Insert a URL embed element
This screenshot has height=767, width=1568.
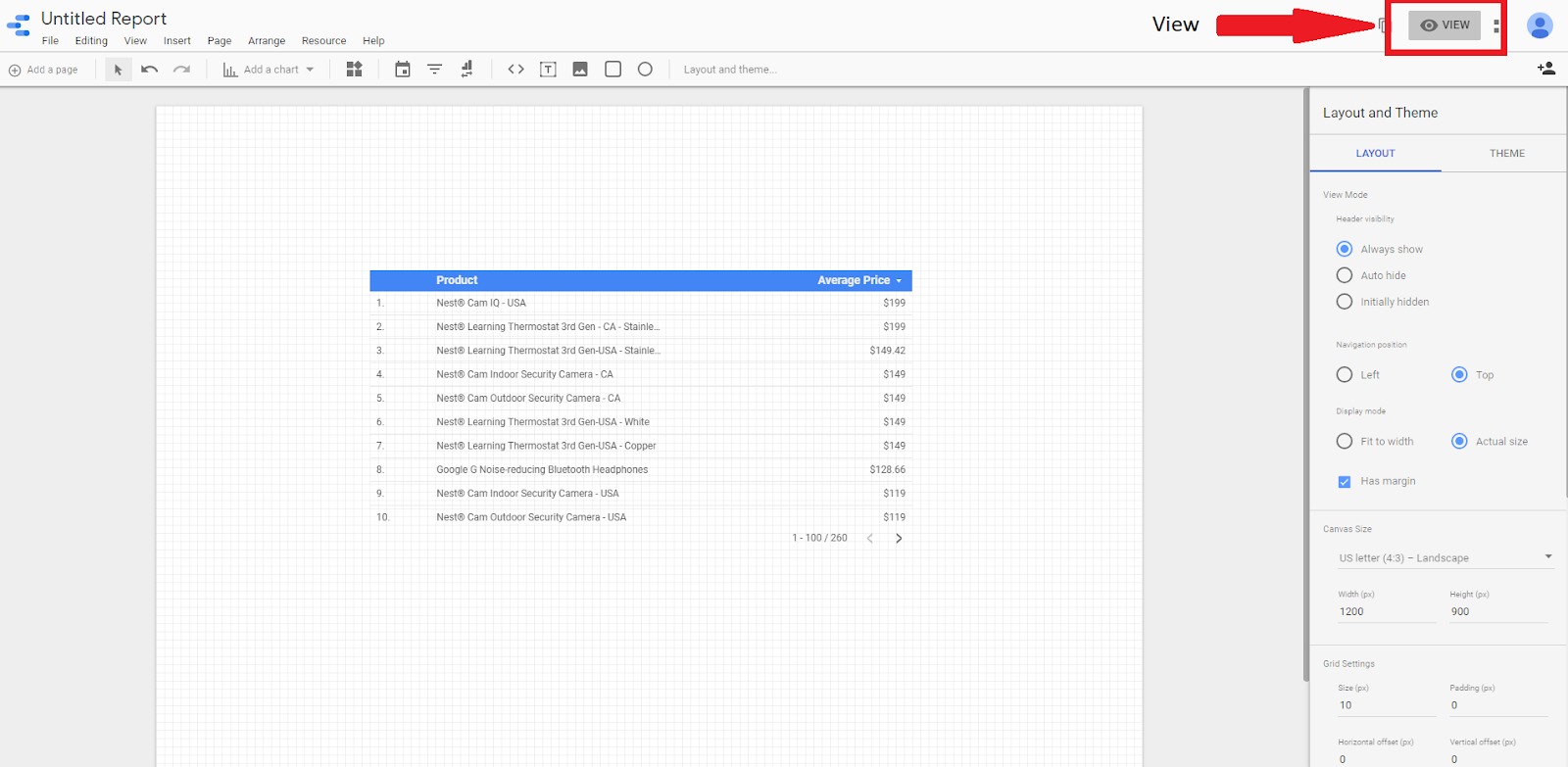[x=515, y=70]
